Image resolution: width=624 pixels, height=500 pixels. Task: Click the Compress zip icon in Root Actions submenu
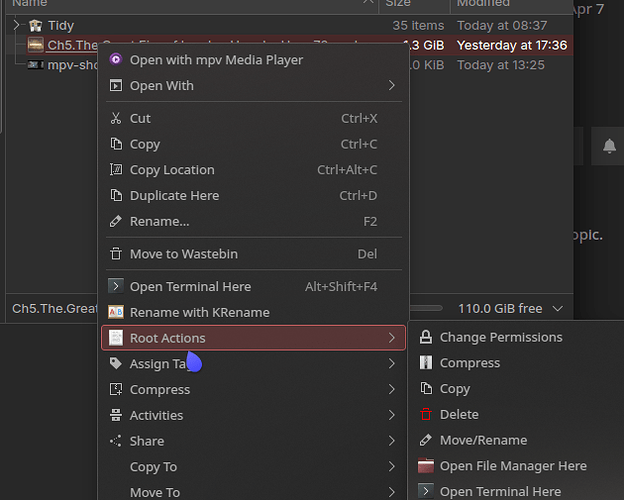point(426,363)
